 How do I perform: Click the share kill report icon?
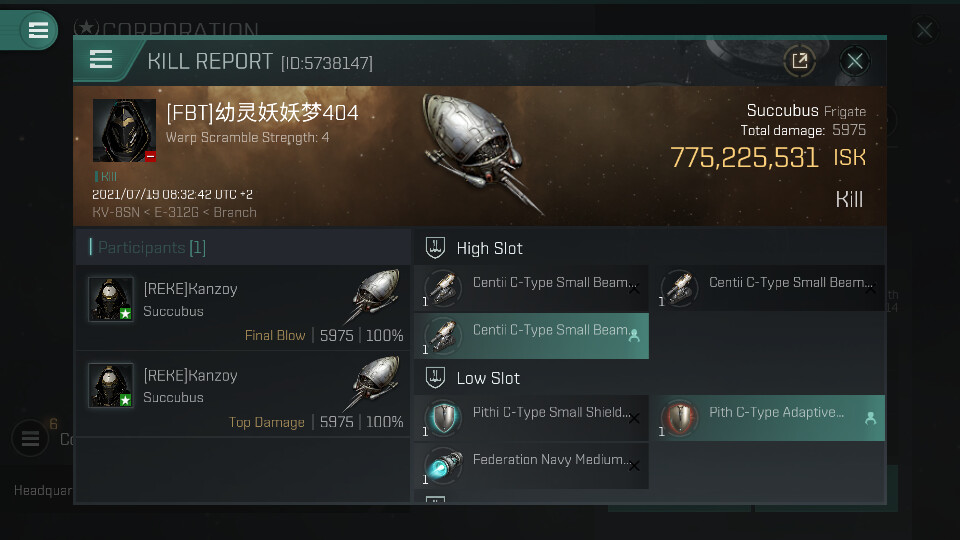799,61
